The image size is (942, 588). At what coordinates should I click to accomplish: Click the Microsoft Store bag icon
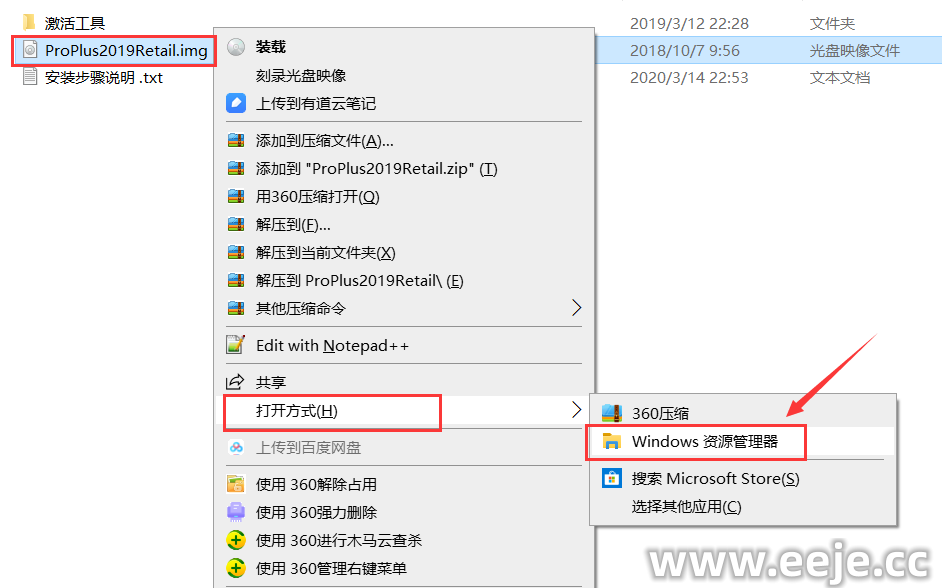tap(612, 479)
